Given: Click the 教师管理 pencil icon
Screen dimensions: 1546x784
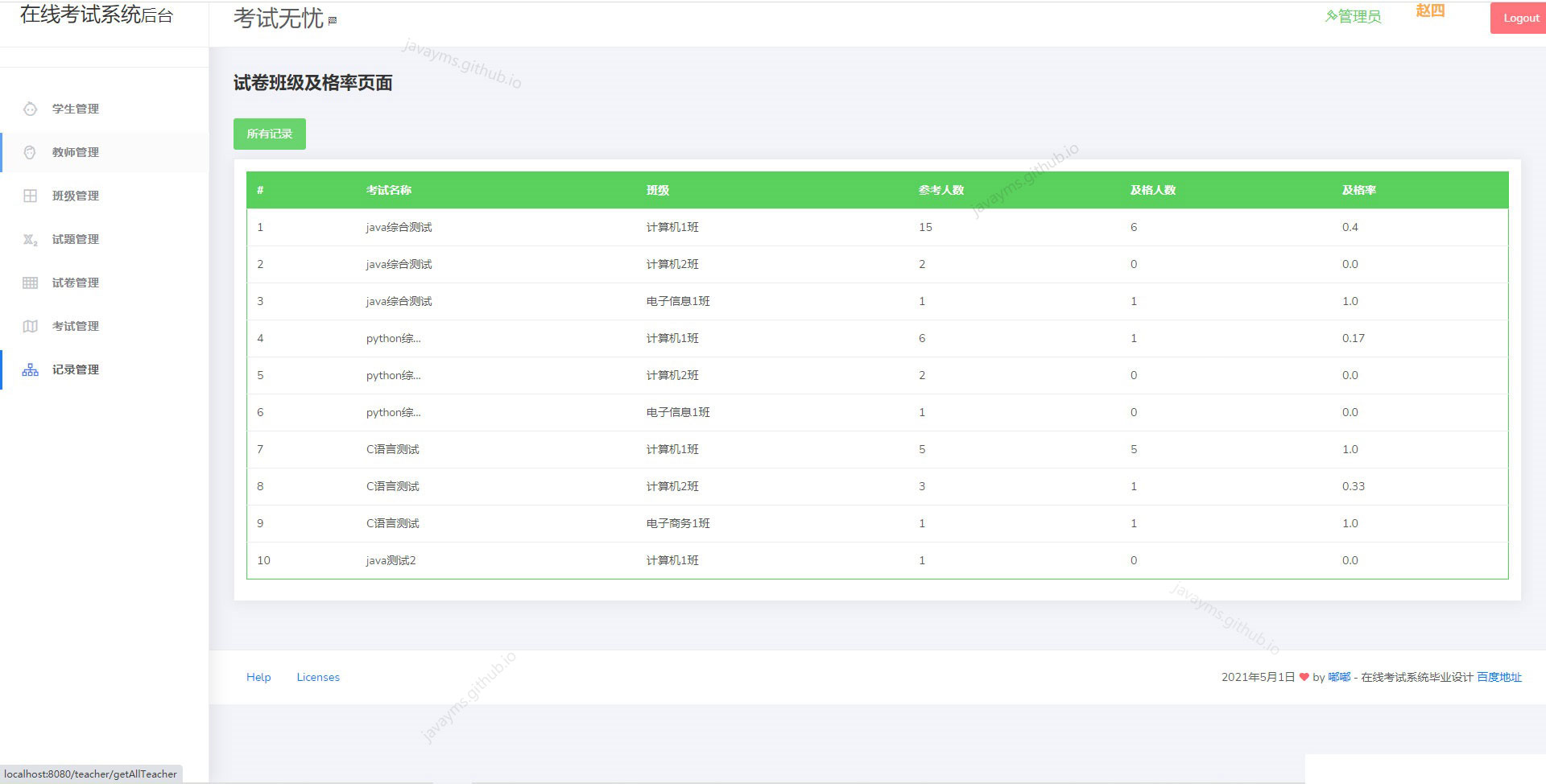Looking at the screenshot, I should tap(31, 152).
